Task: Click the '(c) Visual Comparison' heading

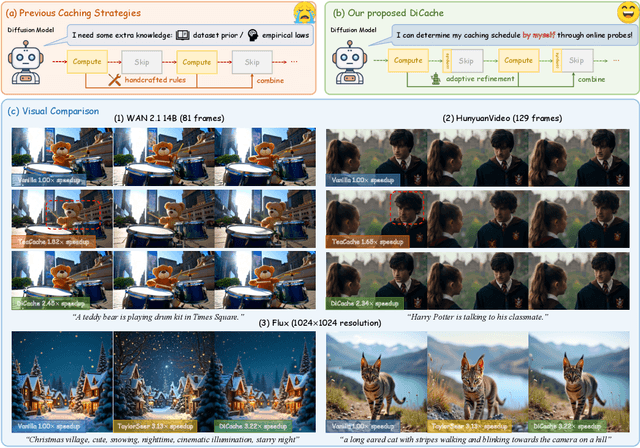Action: pyautogui.click(x=55, y=111)
